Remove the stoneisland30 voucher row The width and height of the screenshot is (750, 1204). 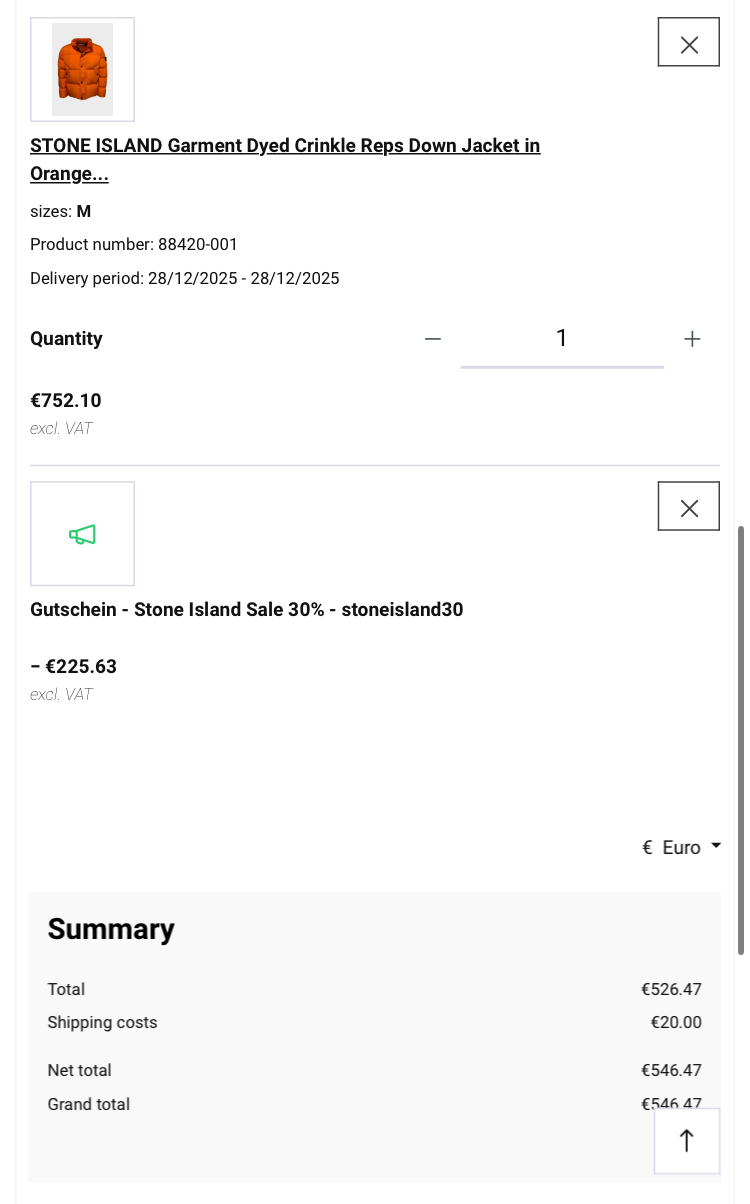[x=688, y=506]
